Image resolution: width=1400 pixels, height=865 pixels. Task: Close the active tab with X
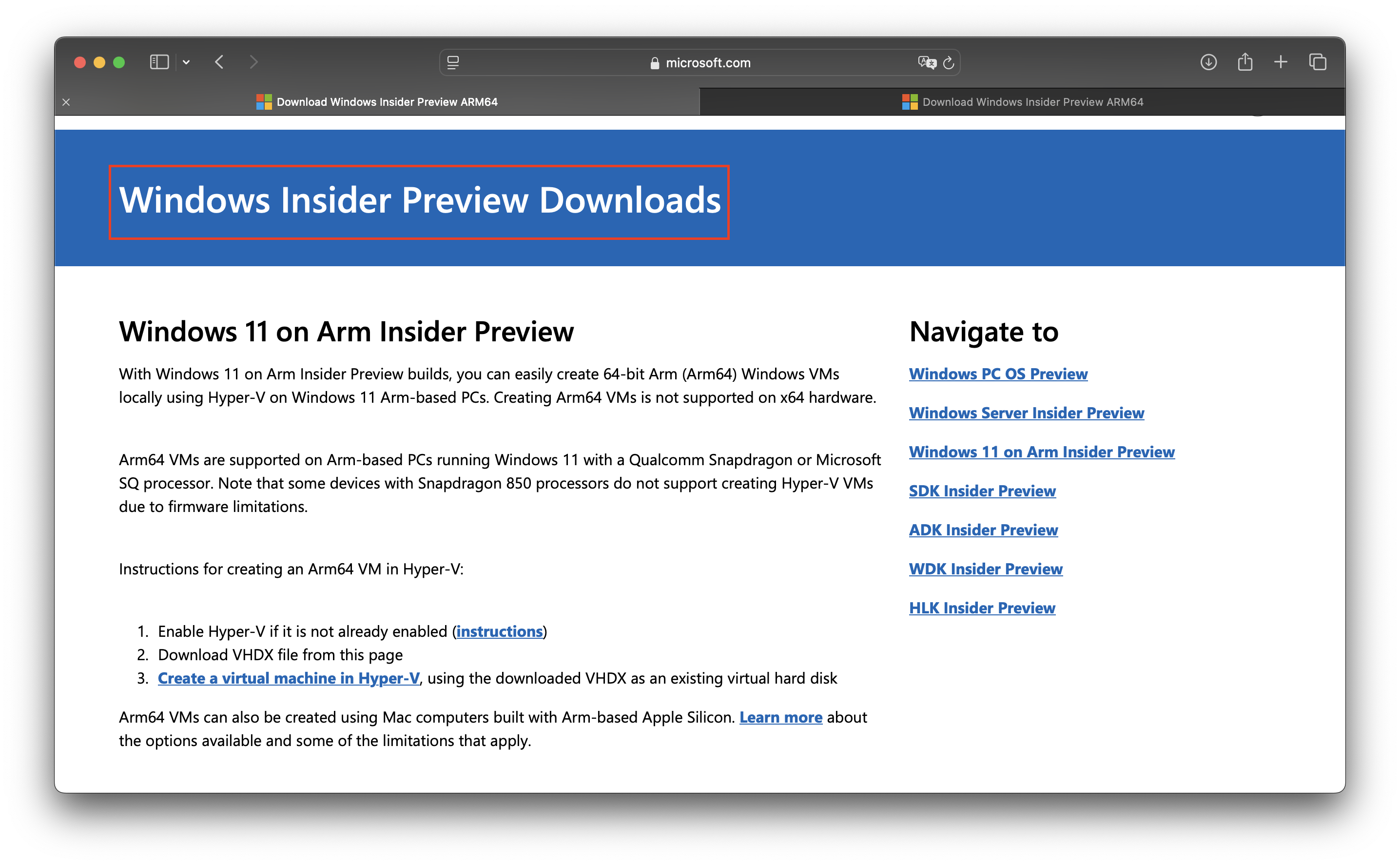pyautogui.click(x=66, y=102)
